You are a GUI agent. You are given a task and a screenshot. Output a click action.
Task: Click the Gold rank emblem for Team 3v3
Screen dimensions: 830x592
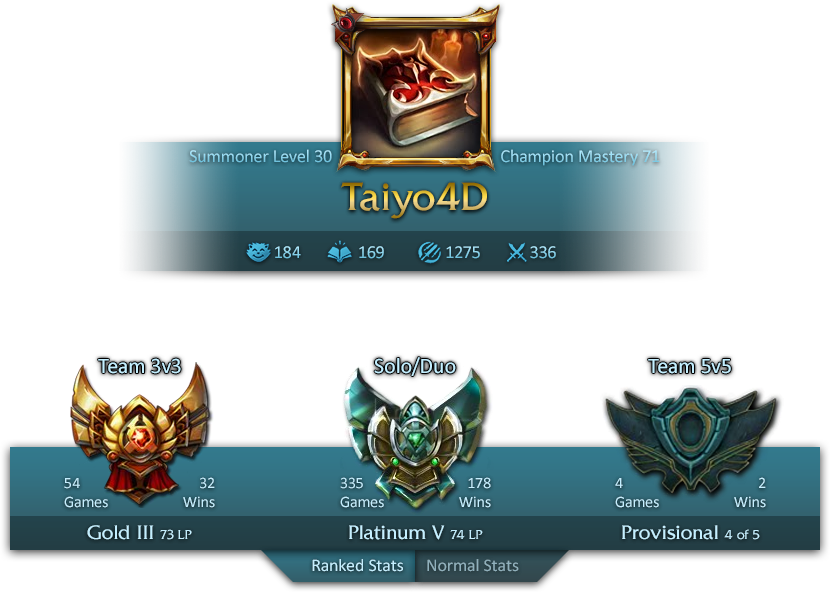(x=140, y=433)
